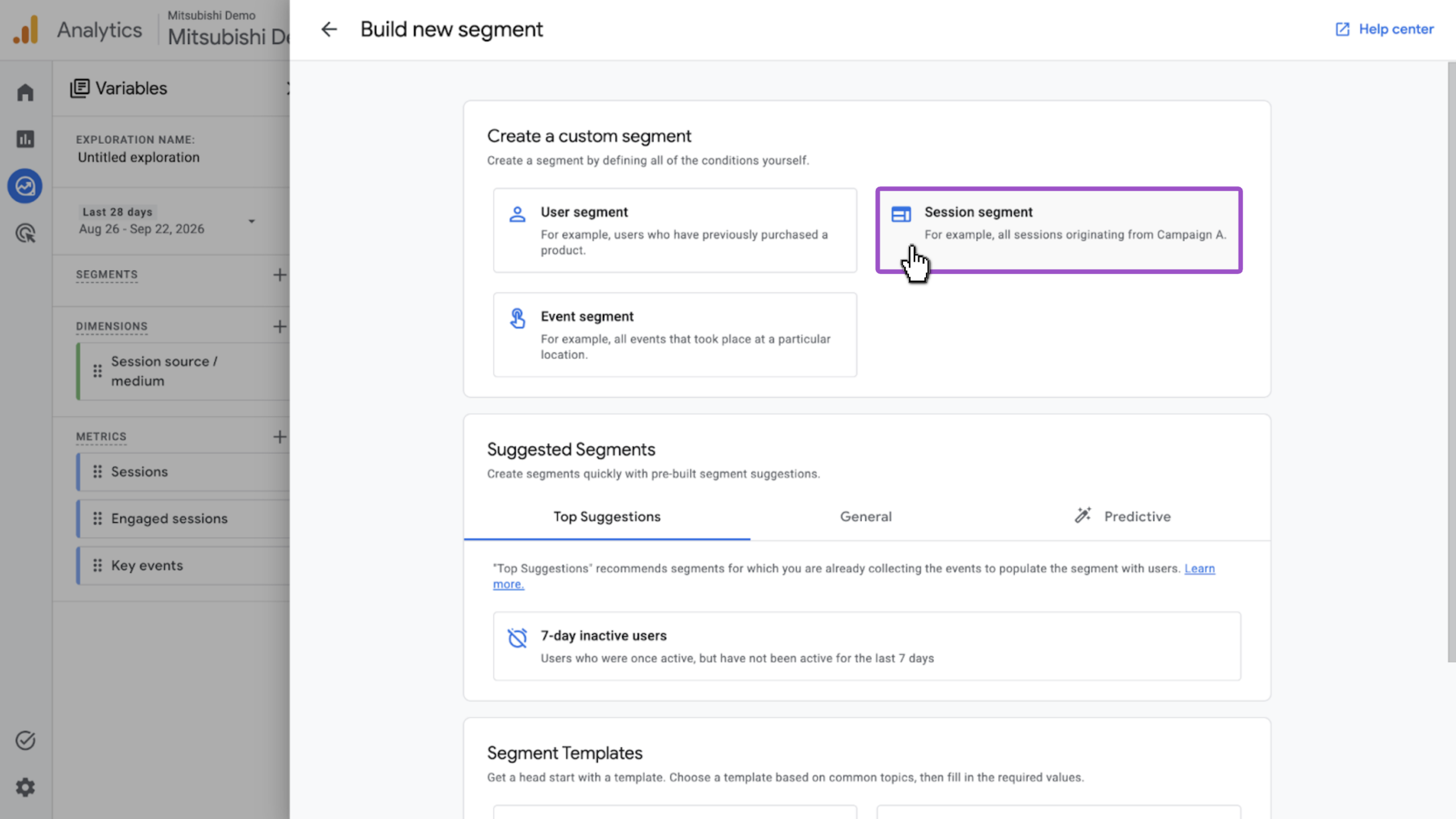Open the Reports bar chart icon
This screenshot has width=1456, height=819.
[25, 139]
